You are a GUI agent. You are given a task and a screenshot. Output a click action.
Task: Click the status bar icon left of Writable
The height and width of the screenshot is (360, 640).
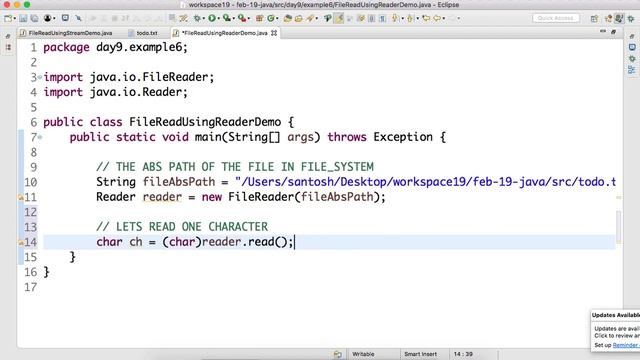click(338, 354)
